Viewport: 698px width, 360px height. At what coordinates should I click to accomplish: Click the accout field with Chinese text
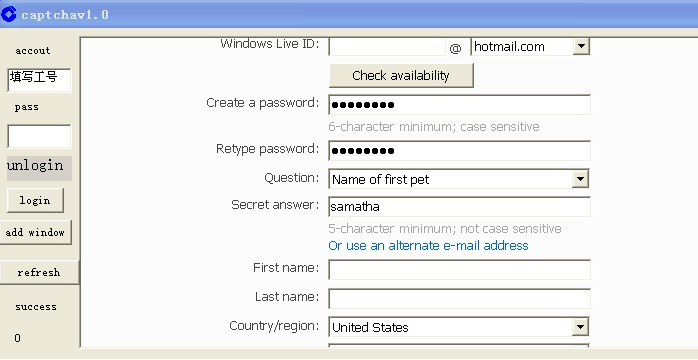39,80
